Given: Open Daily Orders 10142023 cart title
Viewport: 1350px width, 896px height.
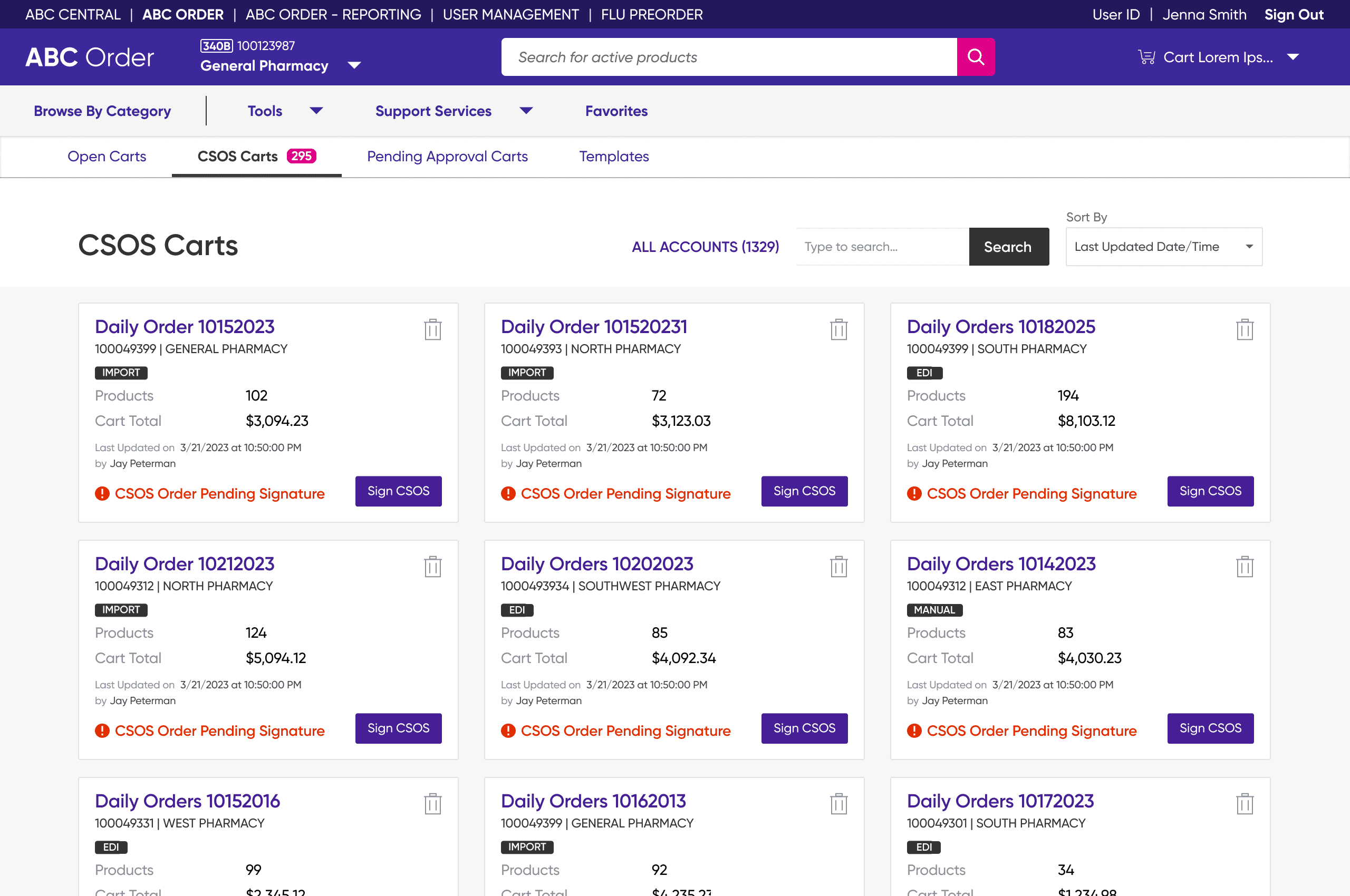Looking at the screenshot, I should 1001,564.
